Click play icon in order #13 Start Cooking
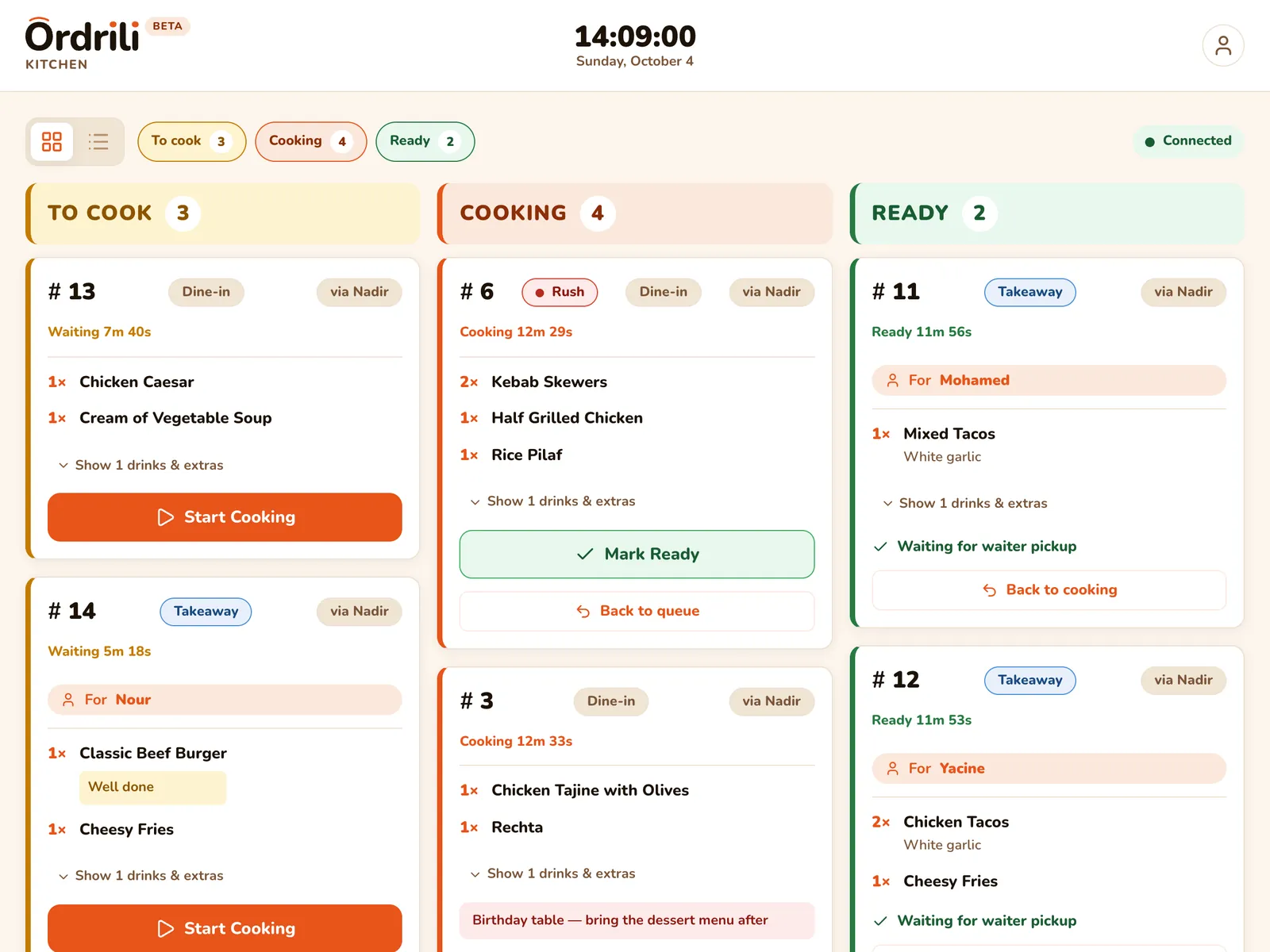1270x952 pixels. [165, 517]
